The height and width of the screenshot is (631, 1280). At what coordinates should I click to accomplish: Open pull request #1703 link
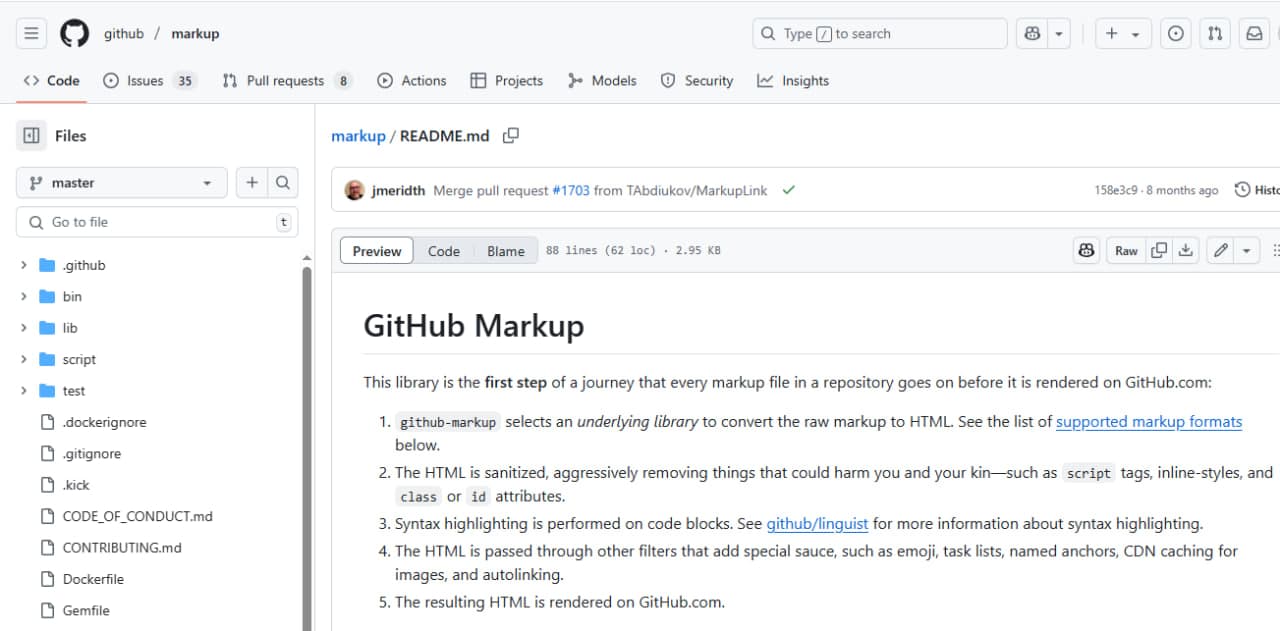(571, 190)
